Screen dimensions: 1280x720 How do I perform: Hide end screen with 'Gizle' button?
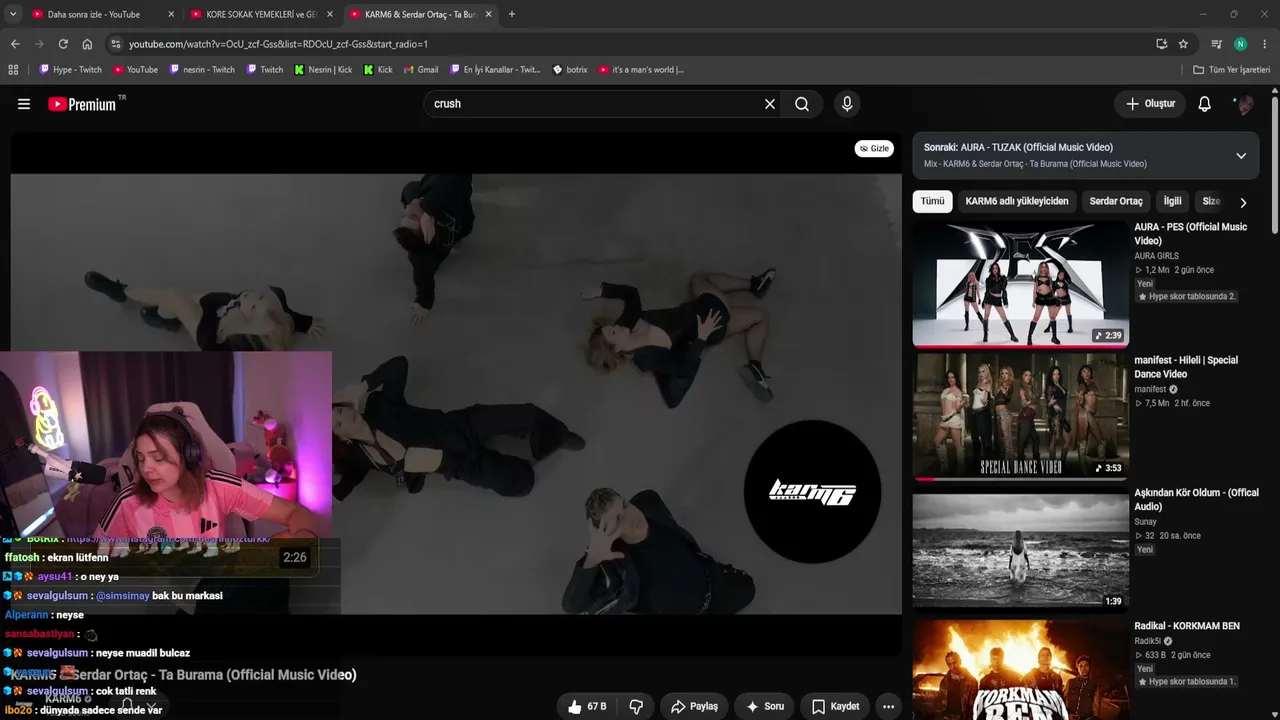[x=874, y=149]
